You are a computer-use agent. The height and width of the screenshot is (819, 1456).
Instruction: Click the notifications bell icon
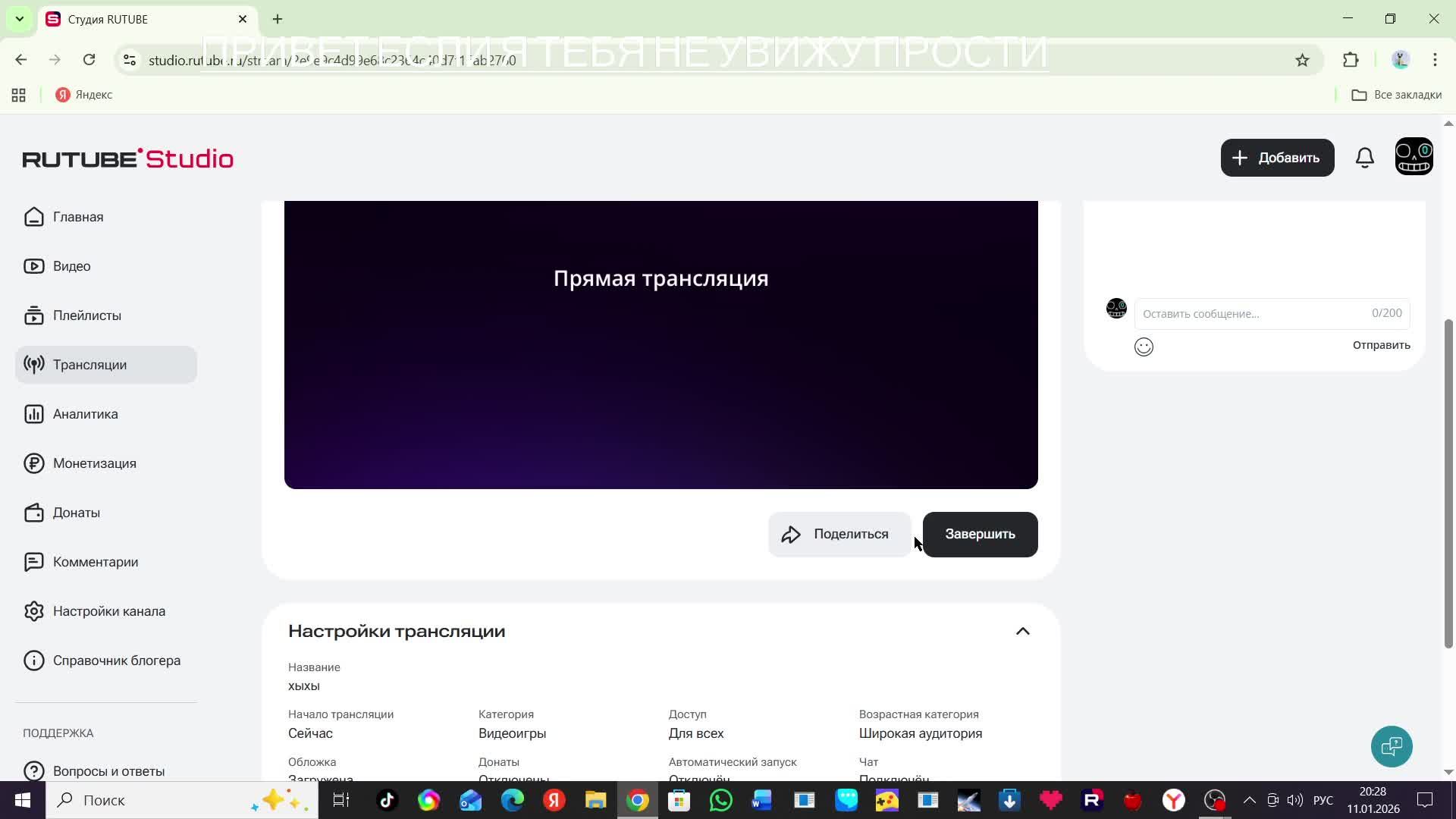[1364, 158]
